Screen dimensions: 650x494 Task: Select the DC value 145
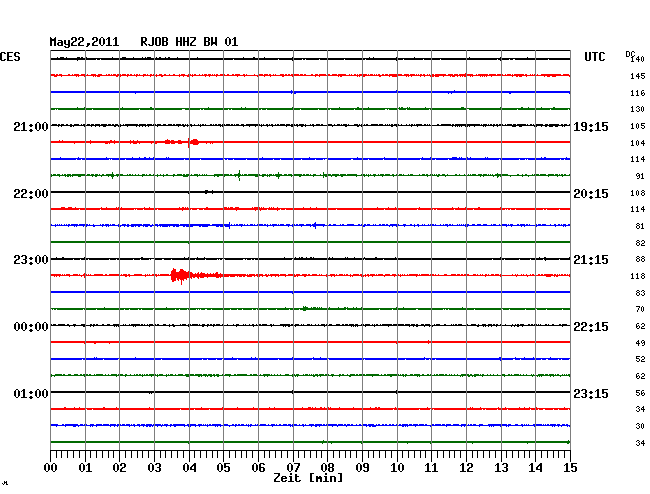[x=638, y=76]
